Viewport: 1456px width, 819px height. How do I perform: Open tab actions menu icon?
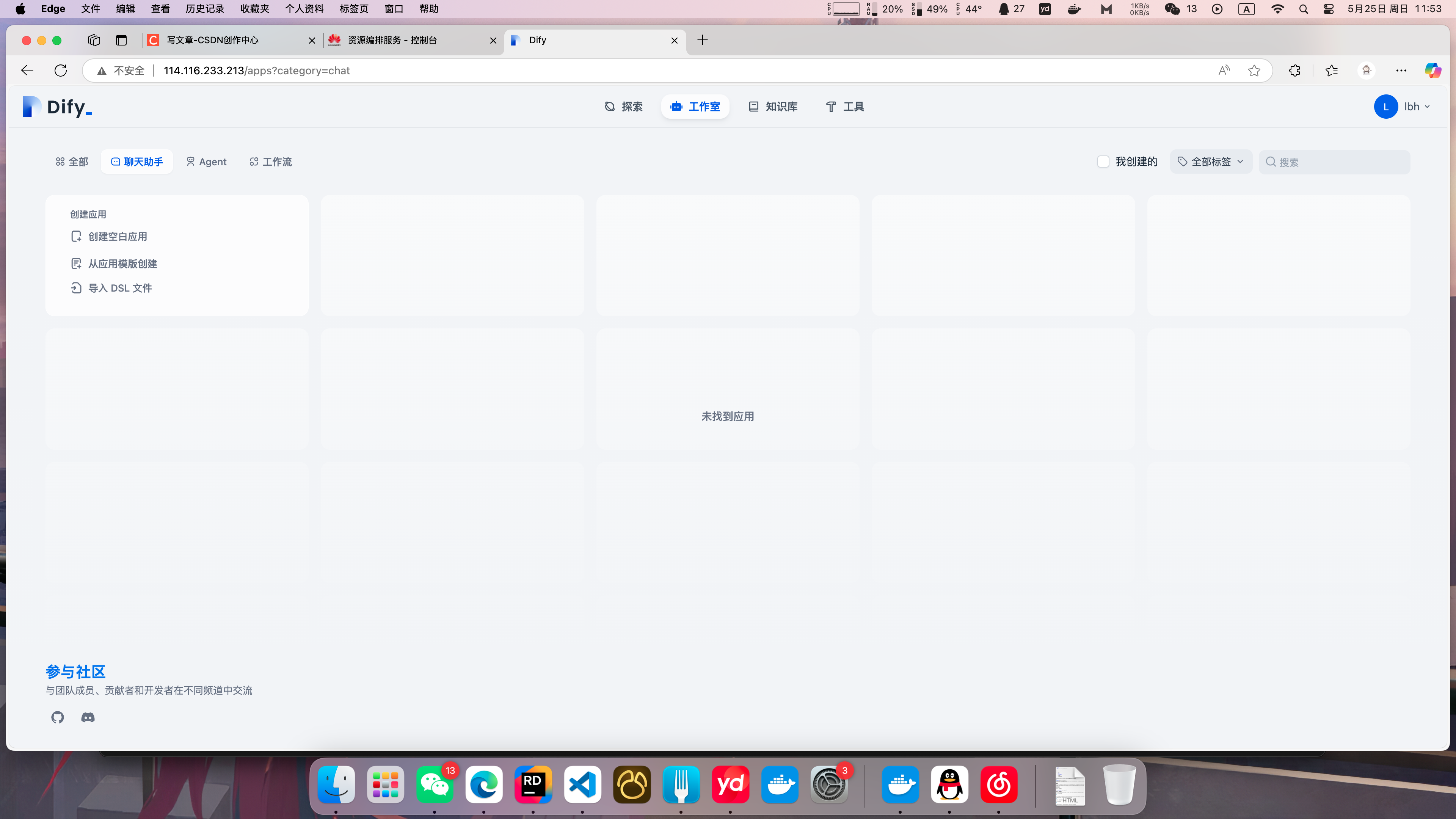click(x=121, y=40)
